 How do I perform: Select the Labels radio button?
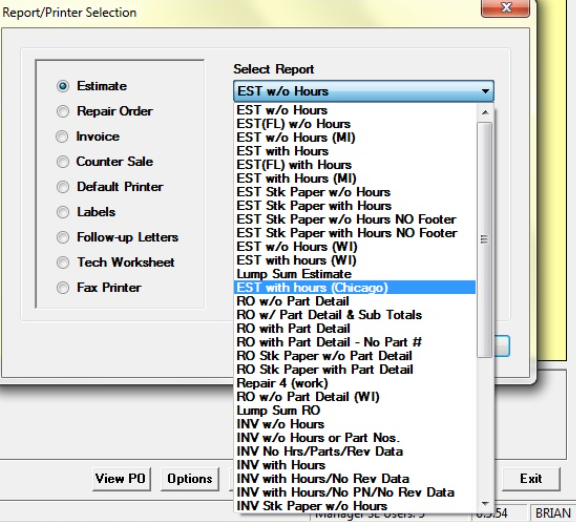coord(63,212)
